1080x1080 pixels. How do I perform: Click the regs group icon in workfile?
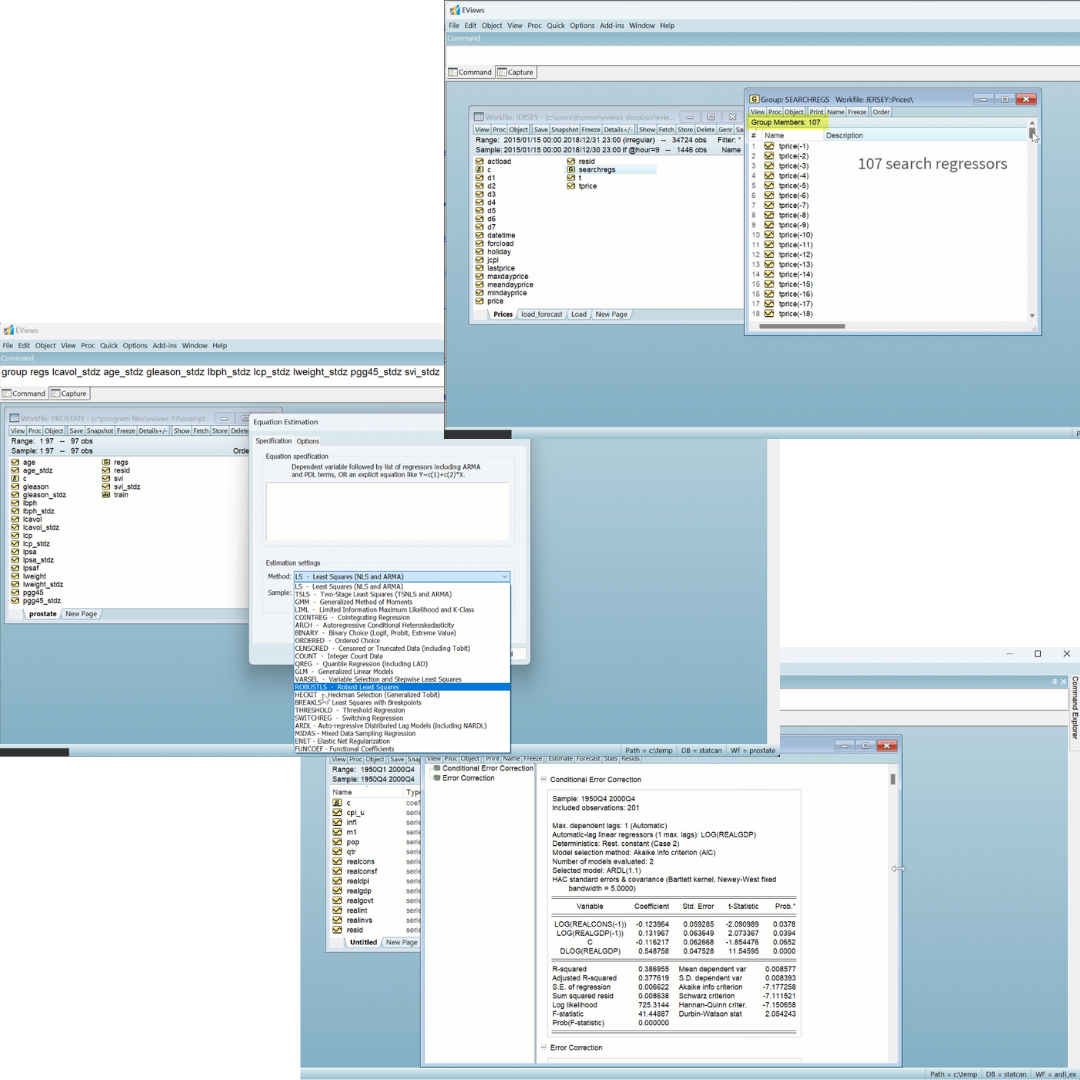click(x=106, y=463)
